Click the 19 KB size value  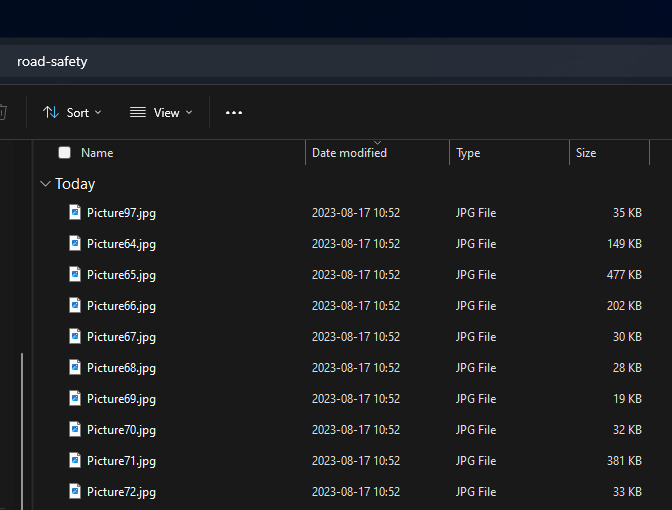(x=627, y=399)
